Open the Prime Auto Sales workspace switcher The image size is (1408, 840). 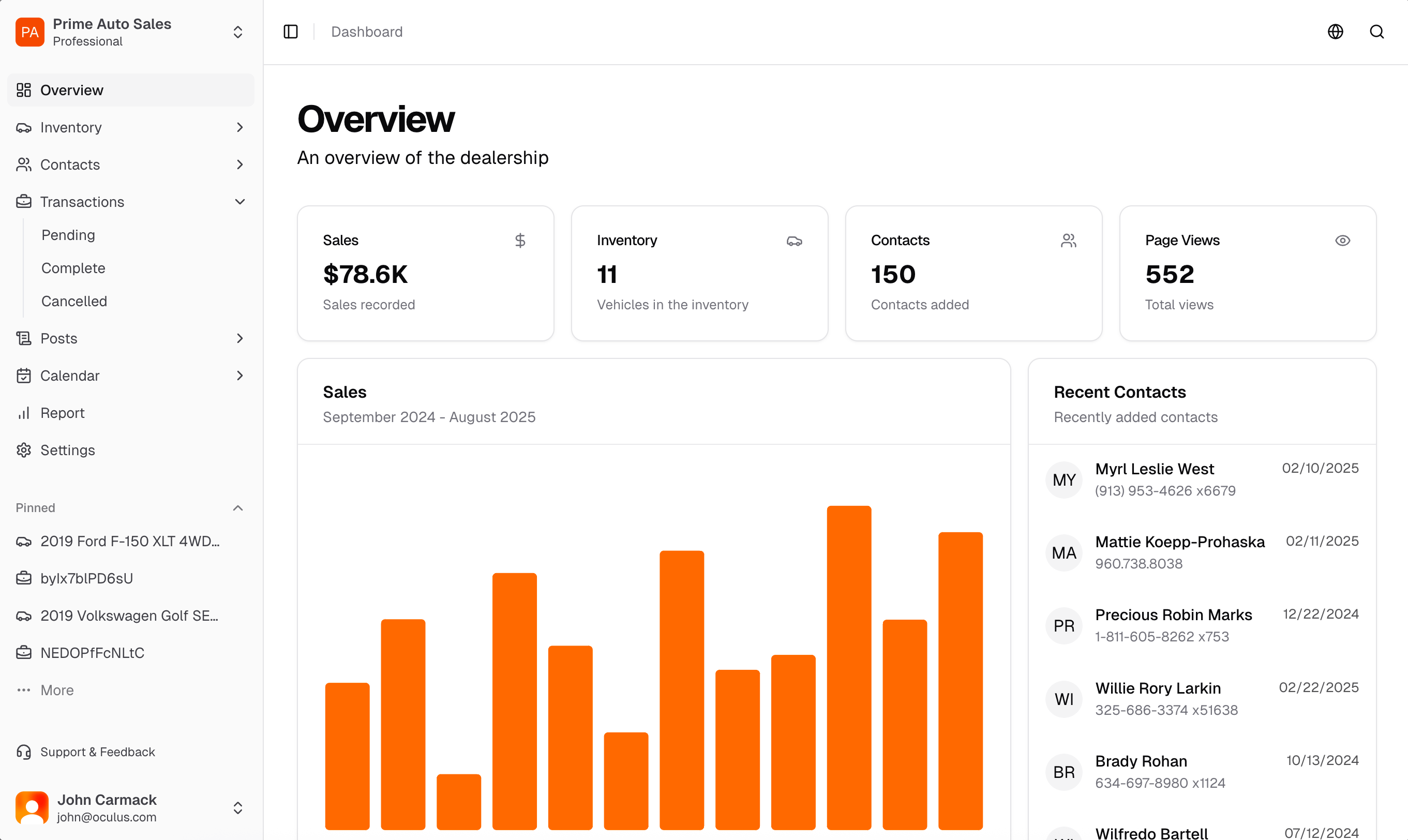[131, 32]
